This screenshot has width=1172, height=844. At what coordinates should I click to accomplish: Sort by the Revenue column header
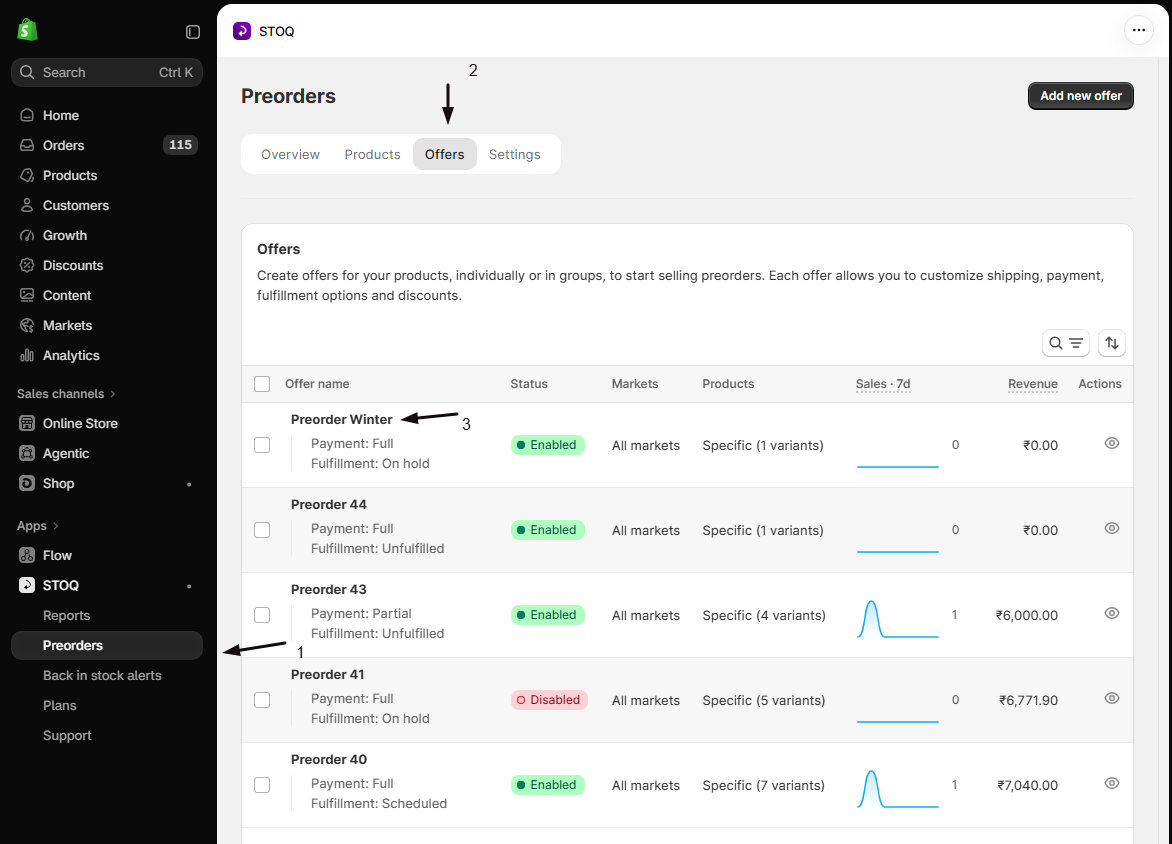1032,384
